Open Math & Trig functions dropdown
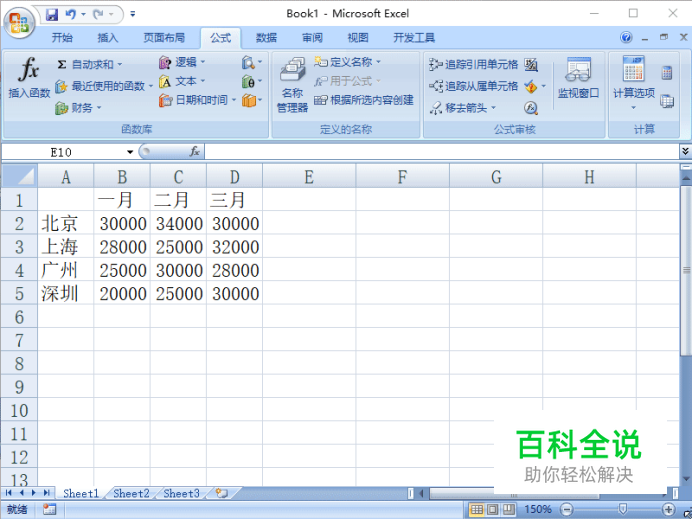 (x=252, y=81)
